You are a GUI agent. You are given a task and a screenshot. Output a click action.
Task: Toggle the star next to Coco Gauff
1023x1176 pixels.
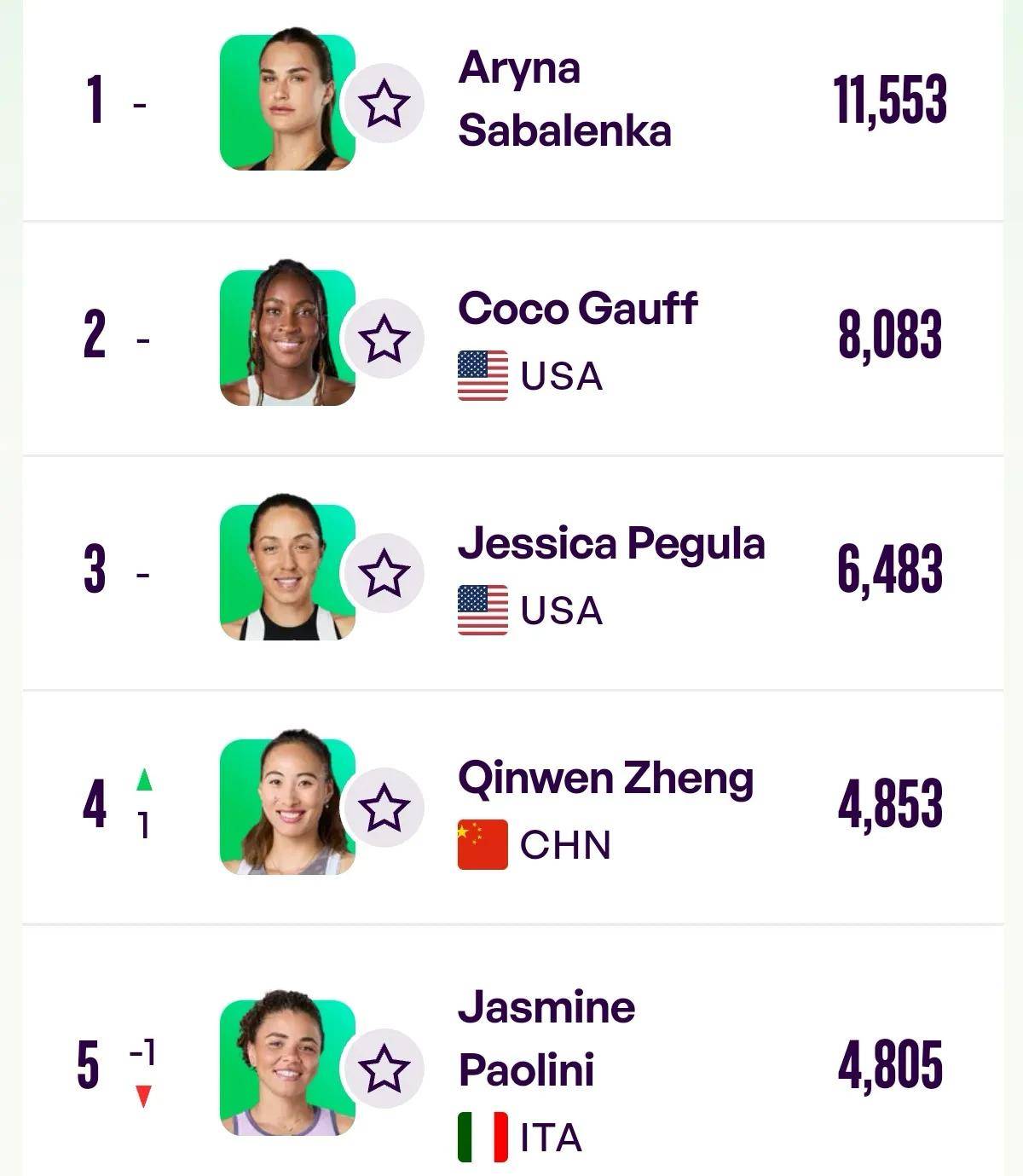(384, 339)
